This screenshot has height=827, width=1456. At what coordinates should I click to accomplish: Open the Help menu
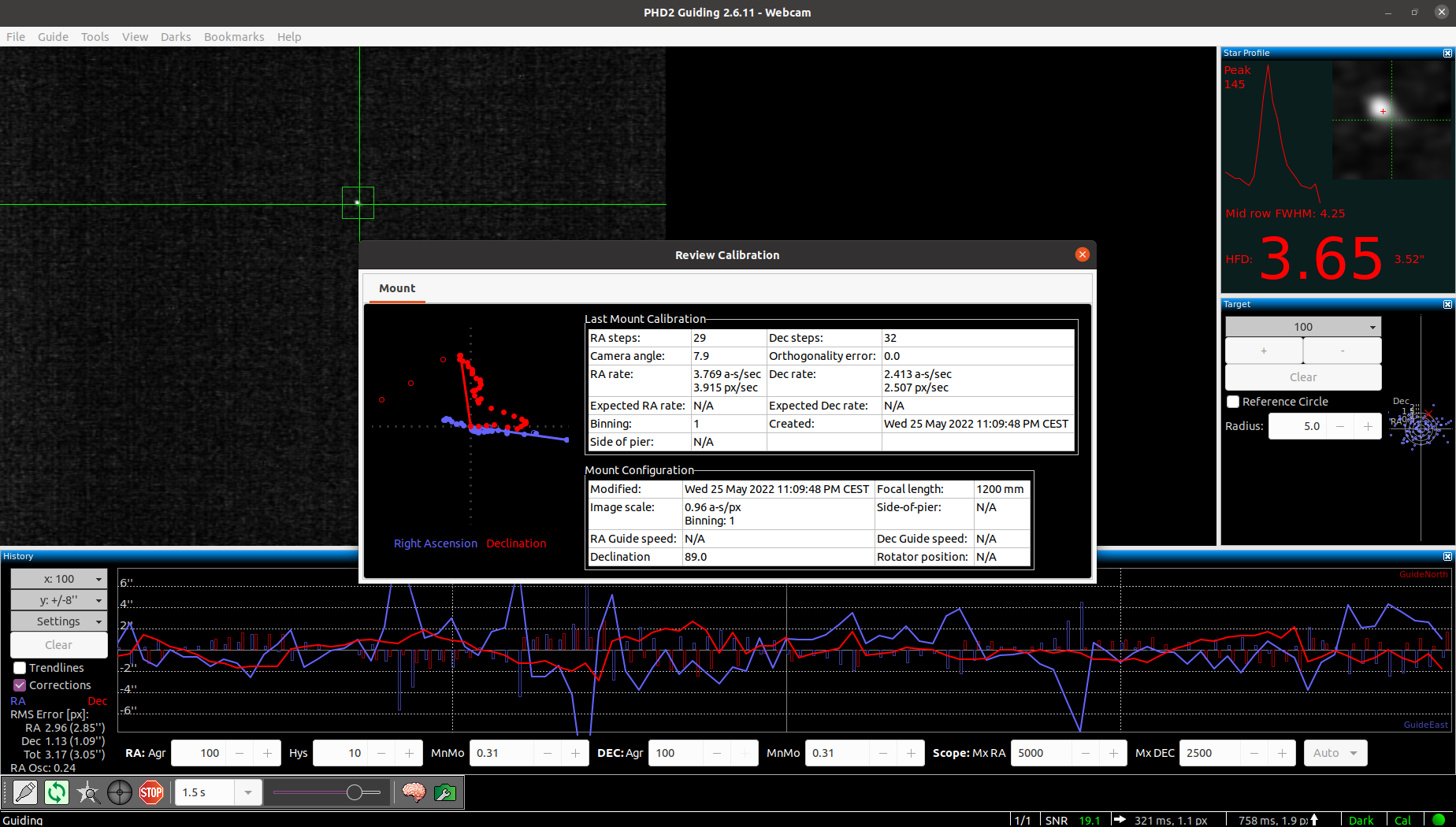pyautogui.click(x=289, y=37)
